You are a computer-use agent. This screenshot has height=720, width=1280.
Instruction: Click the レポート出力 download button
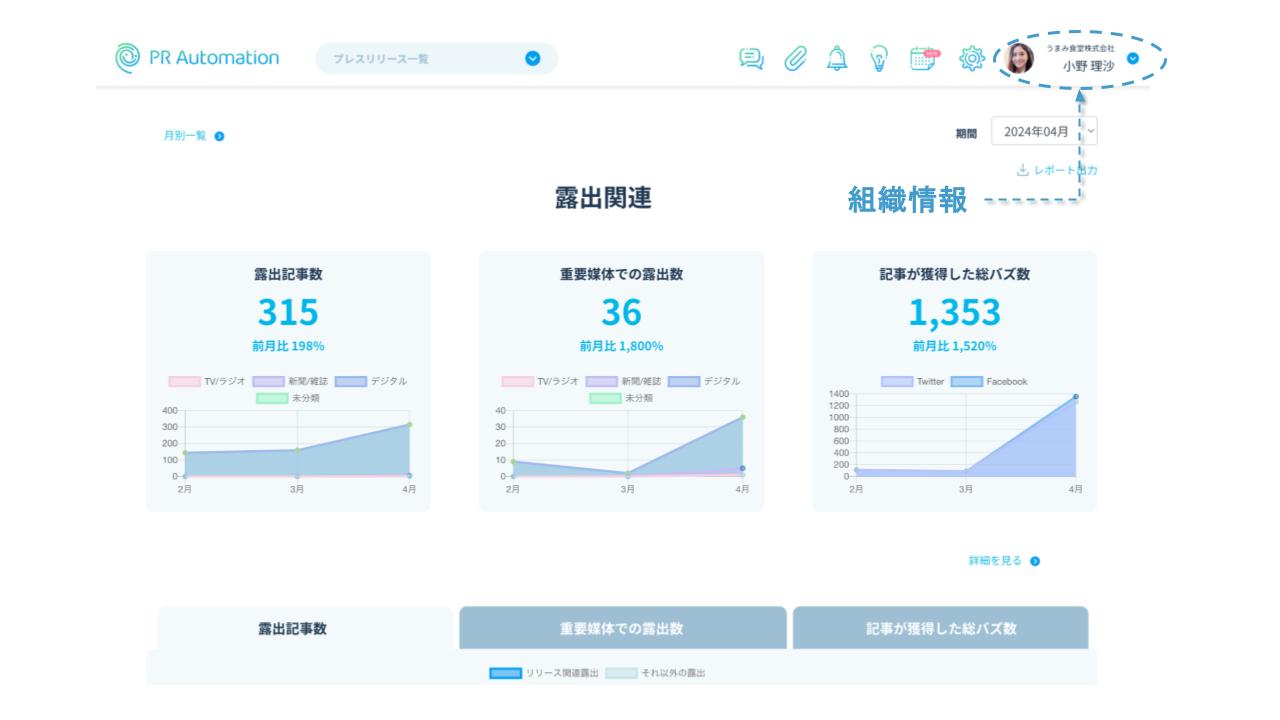[x=1057, y=170]
